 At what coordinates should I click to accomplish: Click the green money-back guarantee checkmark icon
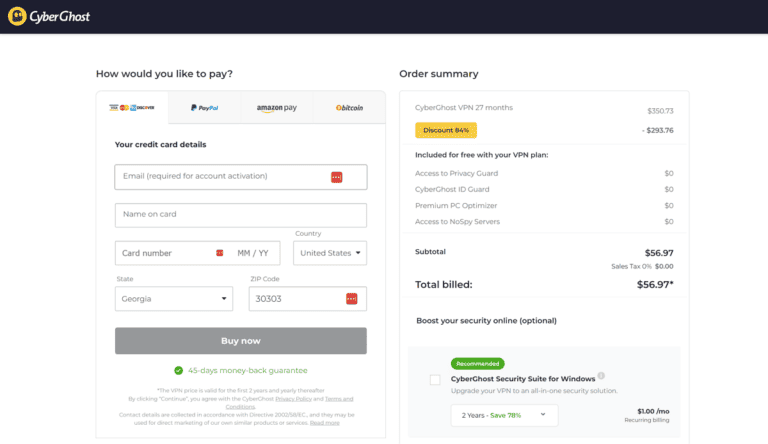(x=178, y=370)
